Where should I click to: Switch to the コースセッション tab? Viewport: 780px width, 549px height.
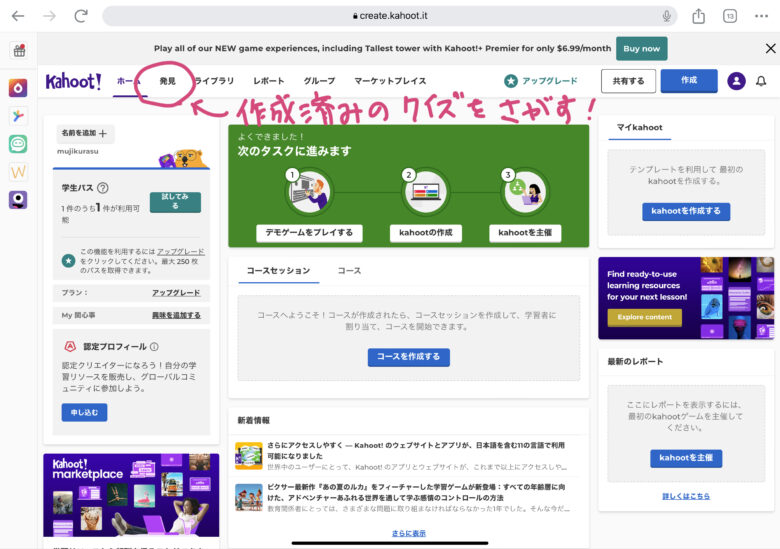pyautogui.click(x=279, y=271)
